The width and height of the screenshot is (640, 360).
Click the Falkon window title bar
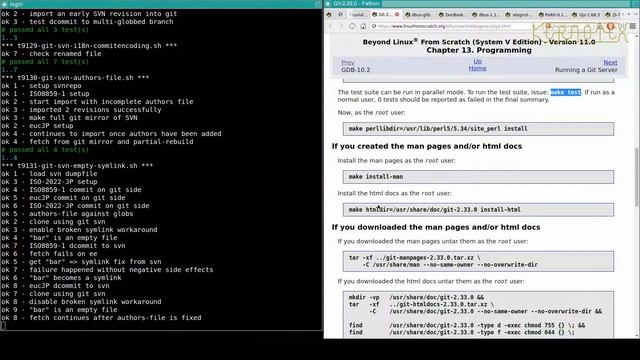point(482,4)
